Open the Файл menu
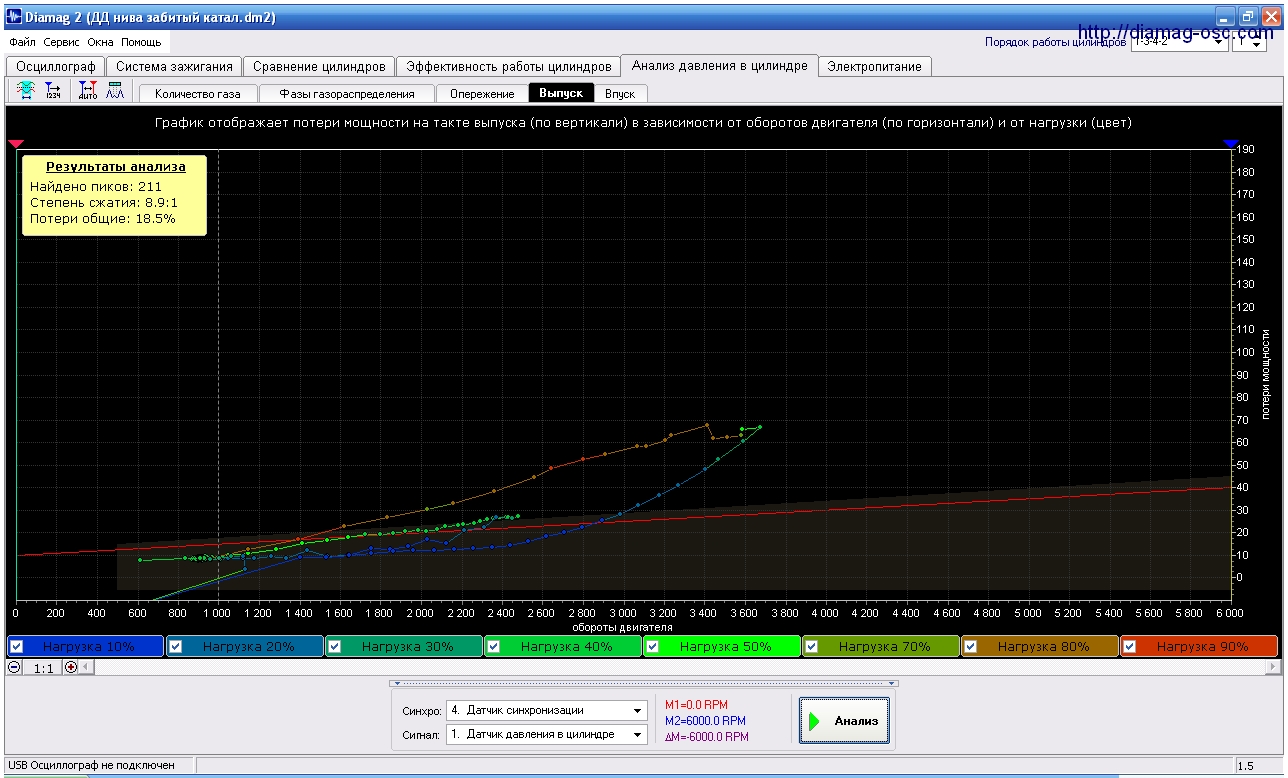 (x=22, y=43)
